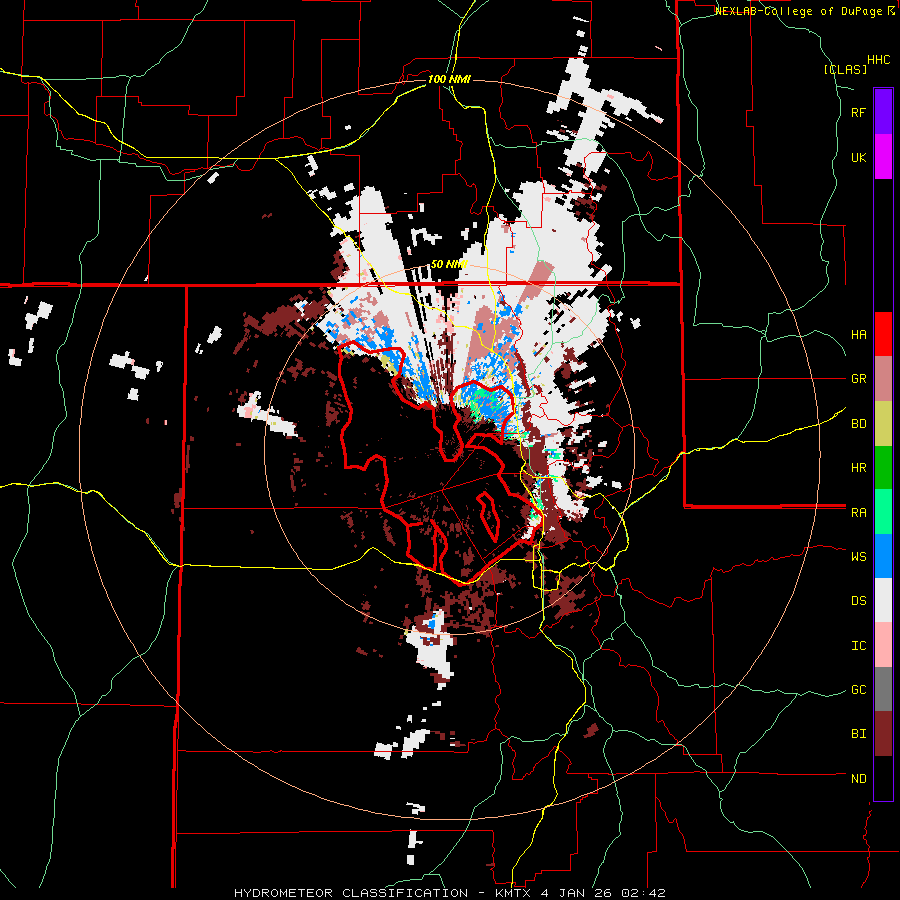Select the BD yellow legend block
The height and width of the screenshot is (900, 900).
(883, 423)
